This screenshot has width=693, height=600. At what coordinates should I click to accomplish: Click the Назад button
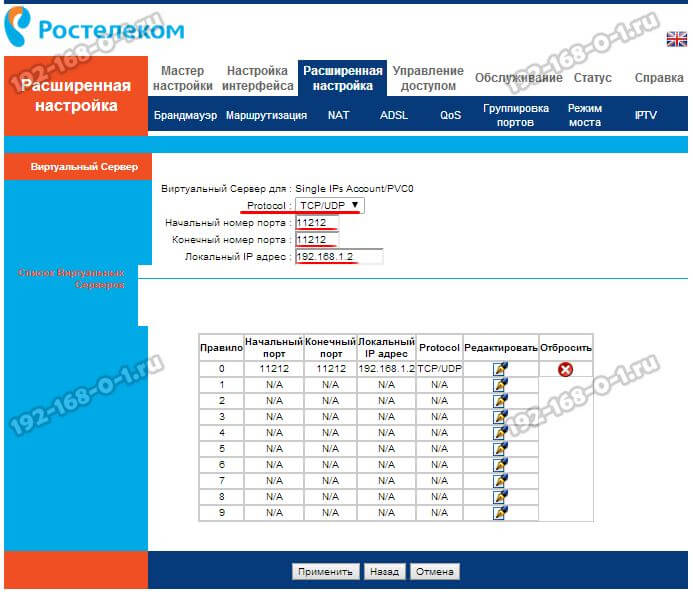click(x=384, y=572)
